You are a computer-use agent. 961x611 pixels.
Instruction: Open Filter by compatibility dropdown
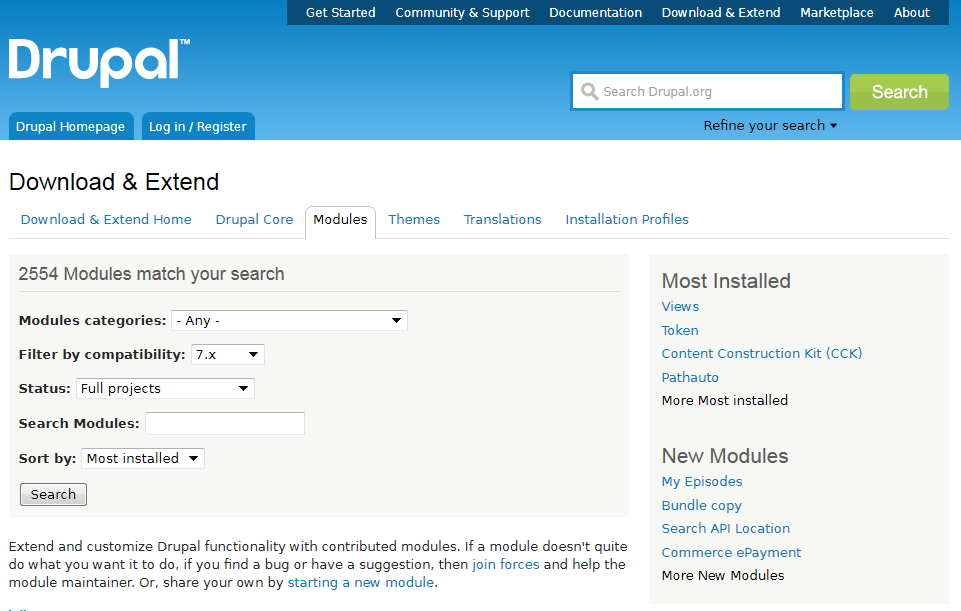point(227,354)
